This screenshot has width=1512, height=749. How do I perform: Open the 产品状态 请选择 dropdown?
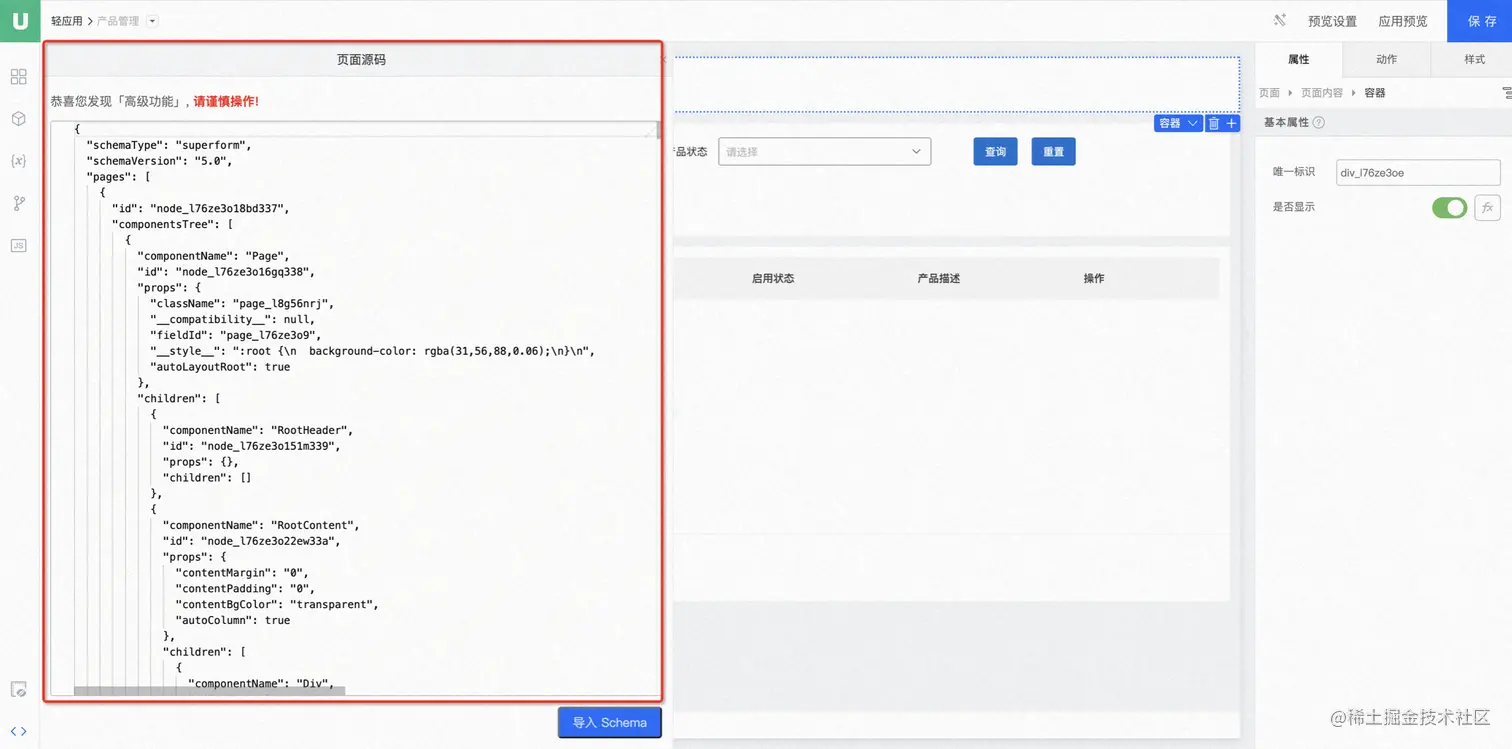coord(824,152)
